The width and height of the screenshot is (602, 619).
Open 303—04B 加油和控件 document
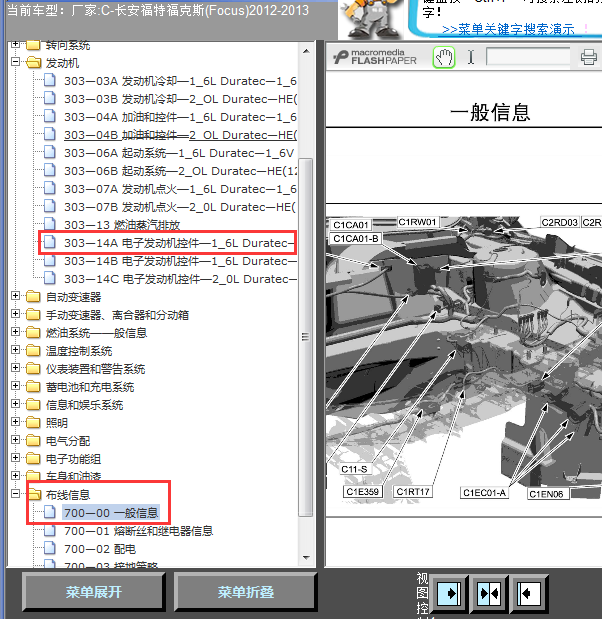pos(180,135)
